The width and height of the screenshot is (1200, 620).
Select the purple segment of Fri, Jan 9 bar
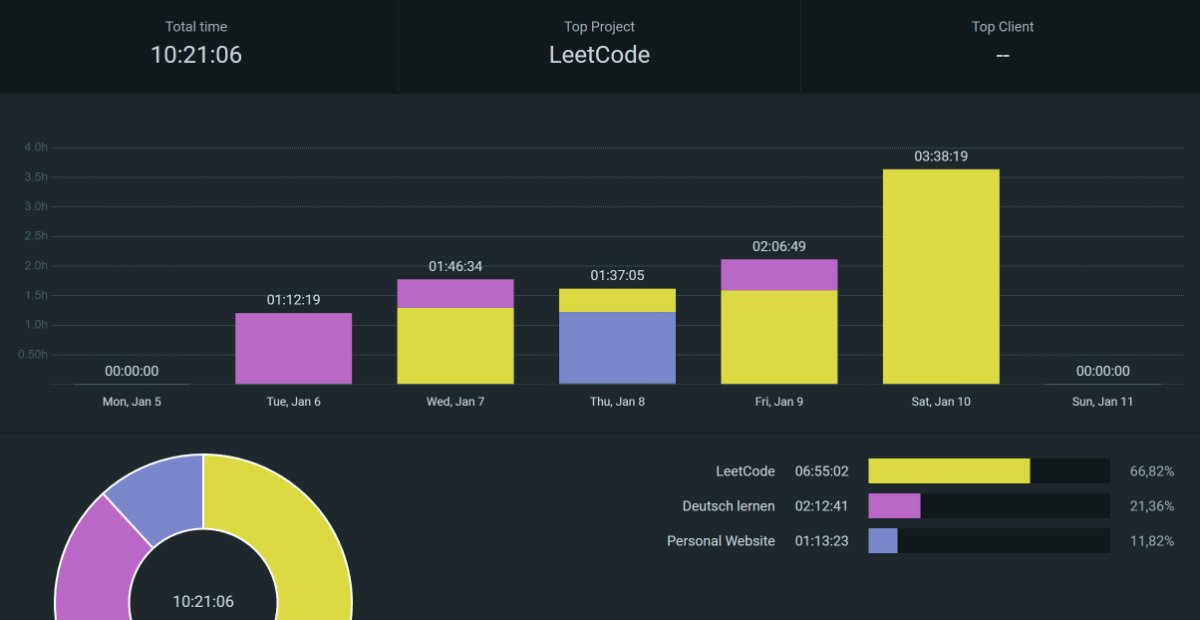779,274
